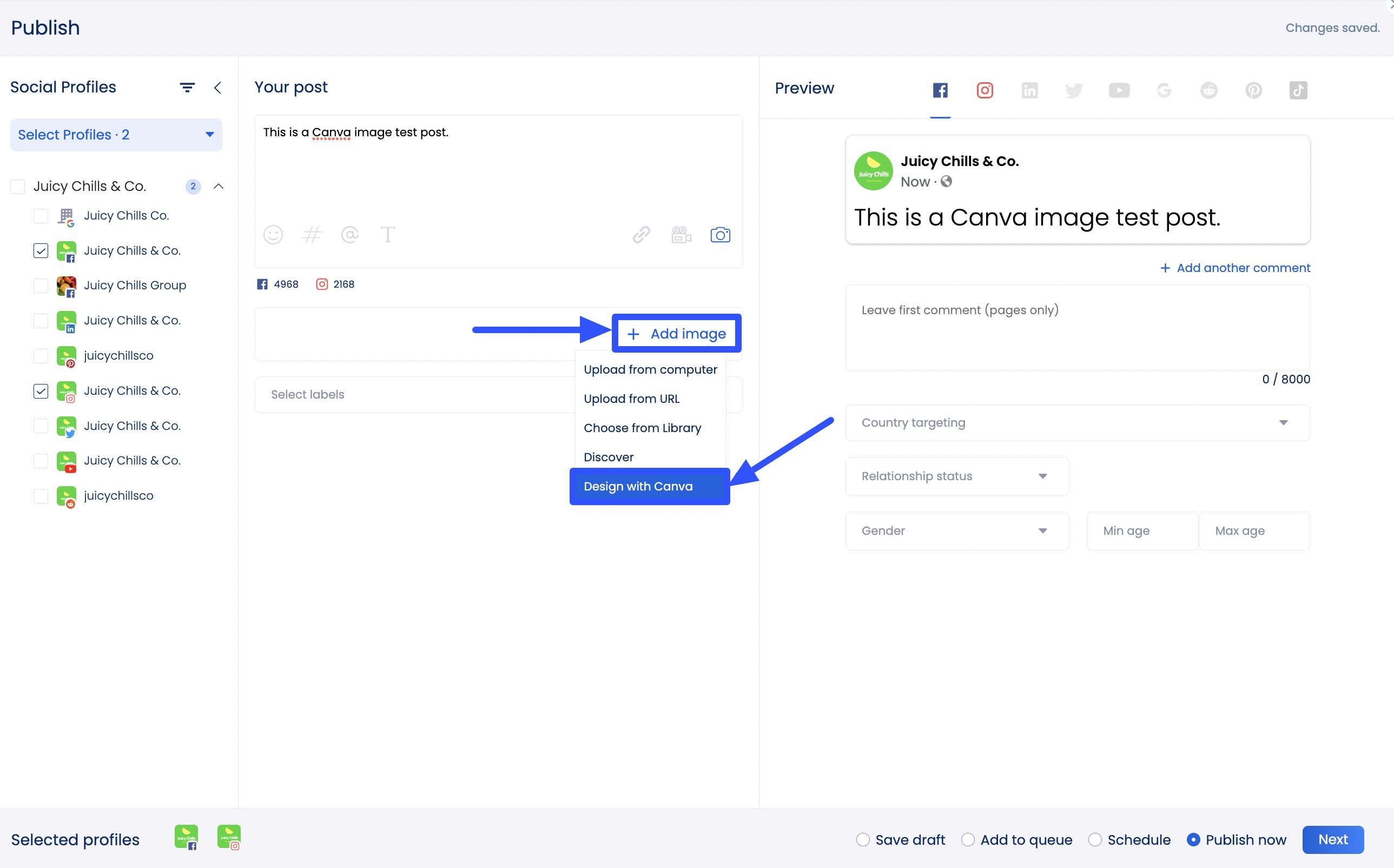Click the Add image button
This screenshot has width=1394, height=868.
tap(676, 333)
